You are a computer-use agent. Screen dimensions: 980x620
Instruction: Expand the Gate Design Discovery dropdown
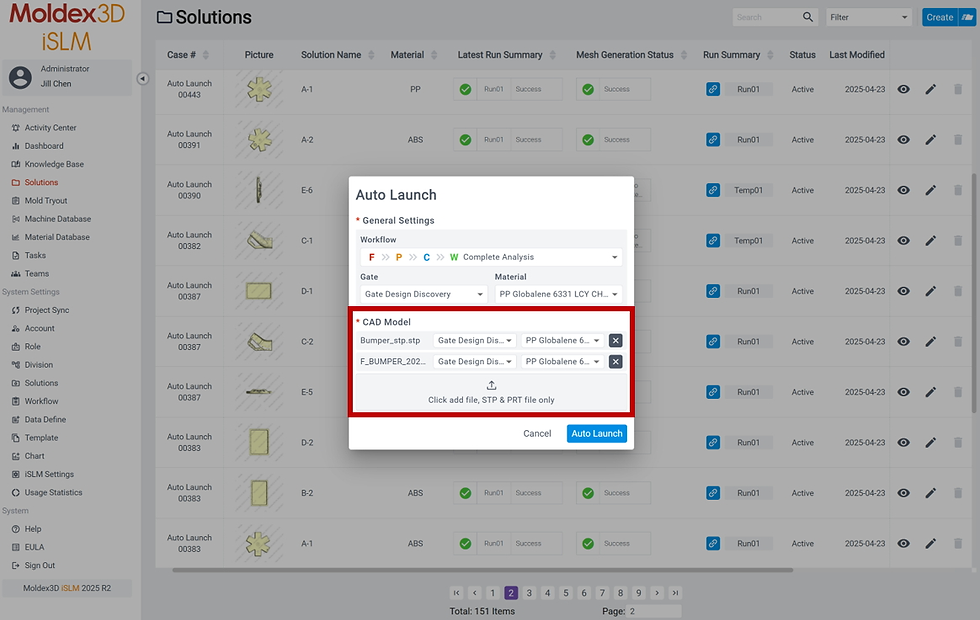pyautogui.click(x=423, y=294)
